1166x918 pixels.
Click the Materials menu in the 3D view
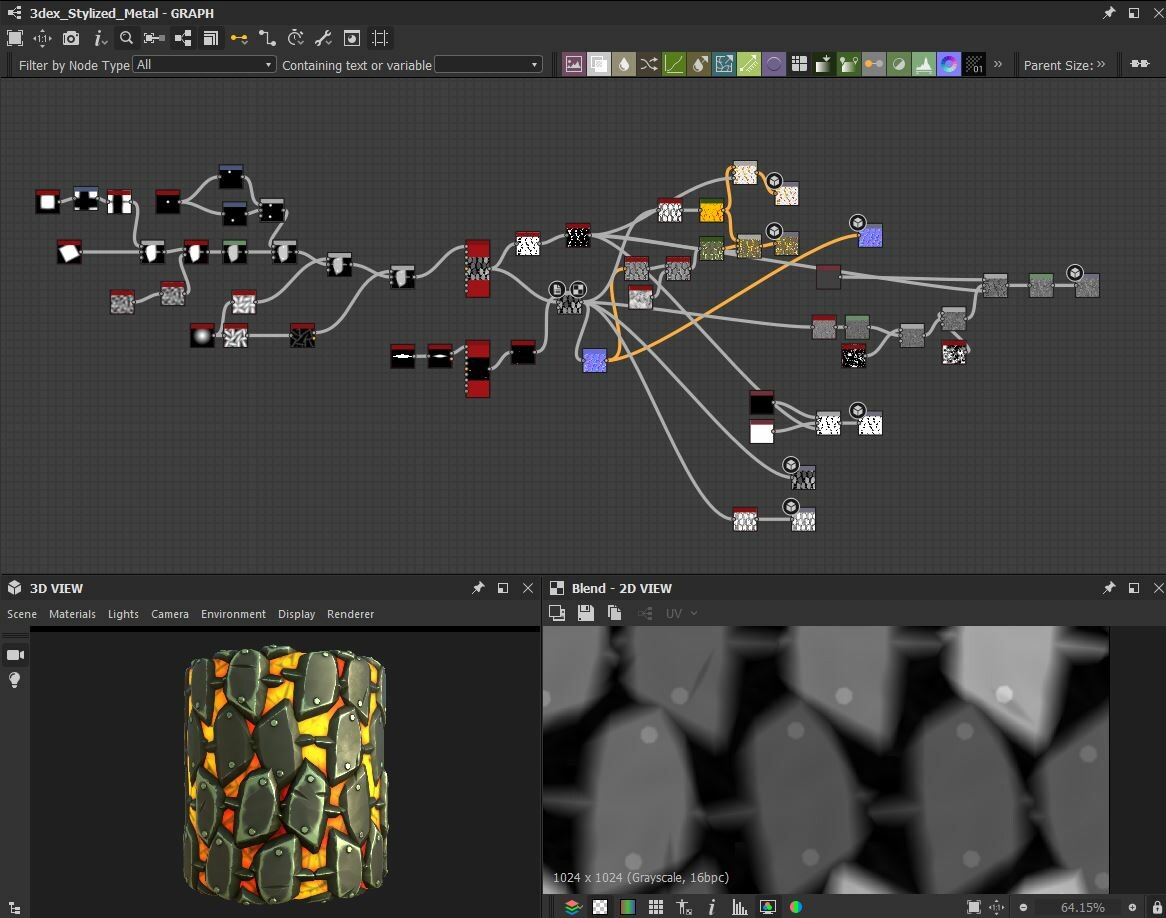[x=72, y=614]
